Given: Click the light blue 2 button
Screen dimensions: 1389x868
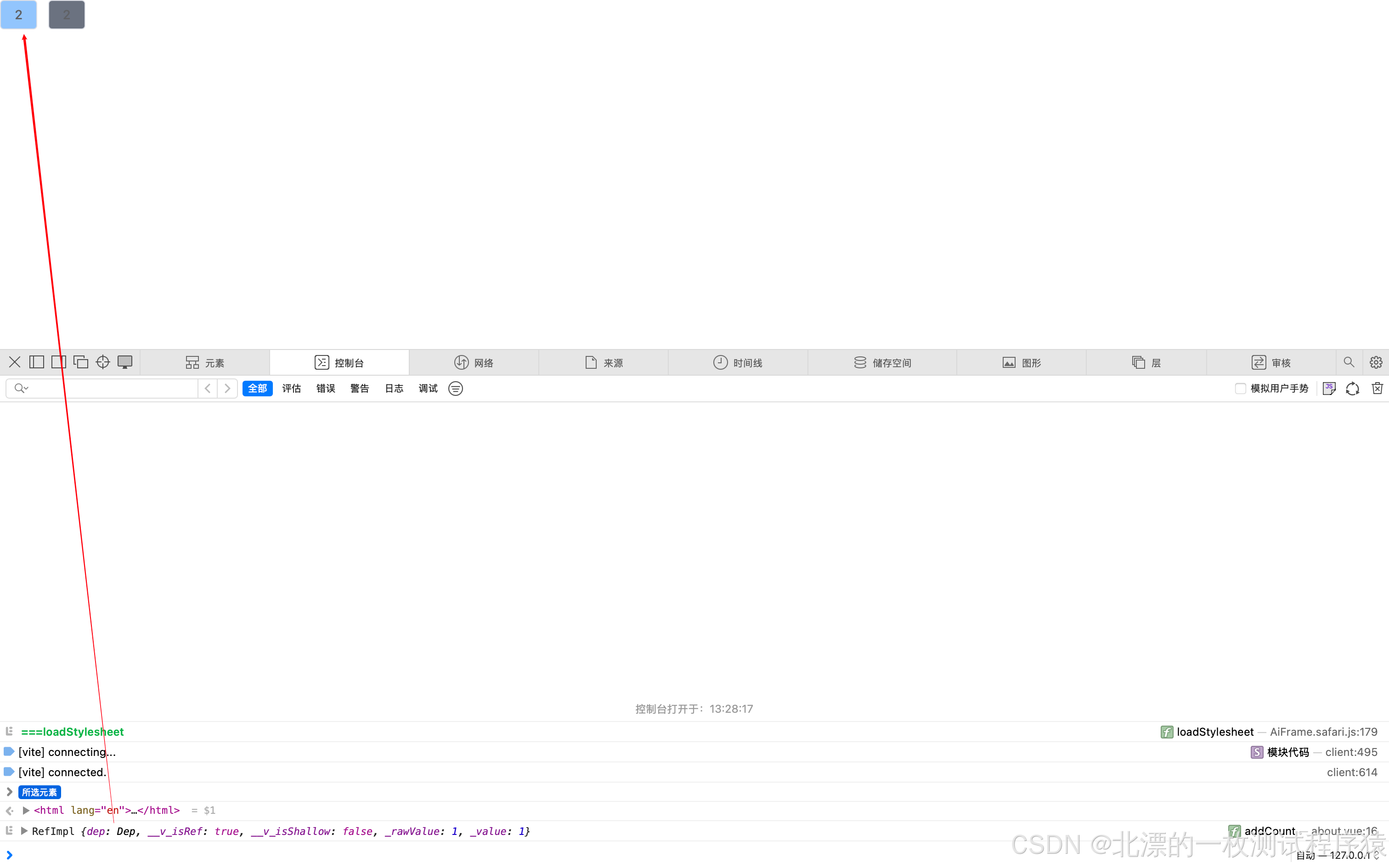Looking at the screenshot, I should (18, 15).
